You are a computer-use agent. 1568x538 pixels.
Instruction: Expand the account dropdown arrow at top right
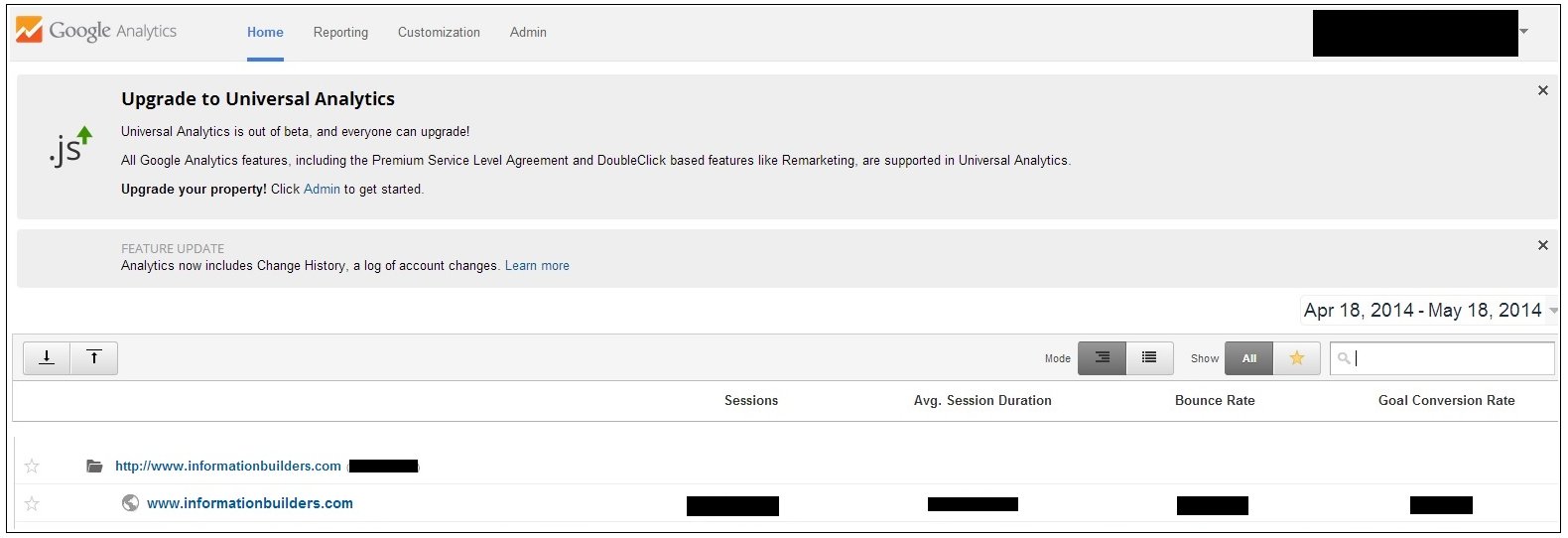[x=1524, y=32]
